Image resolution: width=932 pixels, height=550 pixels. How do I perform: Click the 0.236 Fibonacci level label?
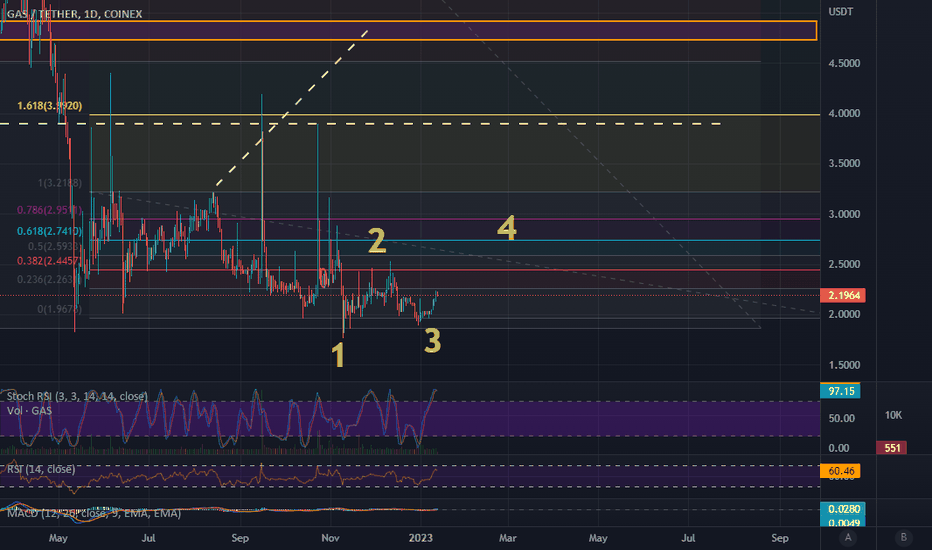pos(49,279)
